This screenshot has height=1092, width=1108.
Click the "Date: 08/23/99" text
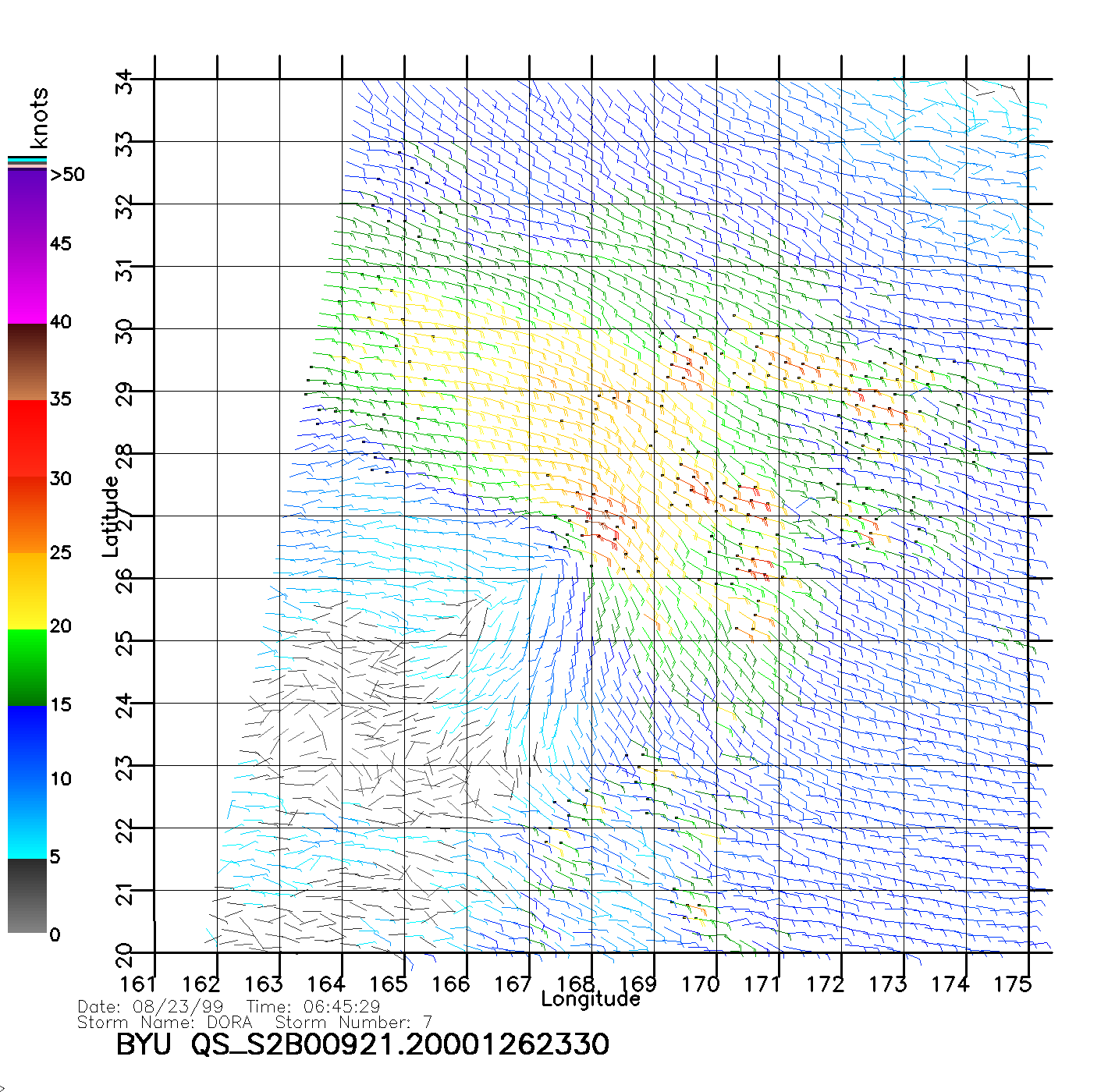pos(151,1007)
